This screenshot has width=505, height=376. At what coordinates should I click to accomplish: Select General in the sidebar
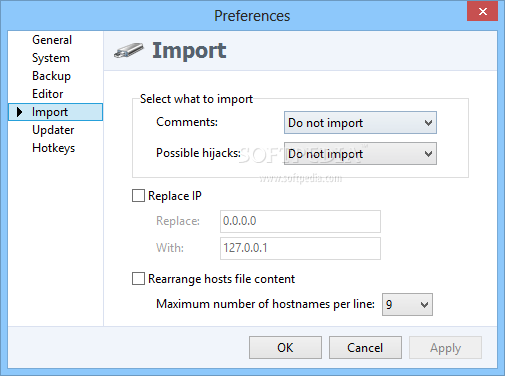point(52,40)
